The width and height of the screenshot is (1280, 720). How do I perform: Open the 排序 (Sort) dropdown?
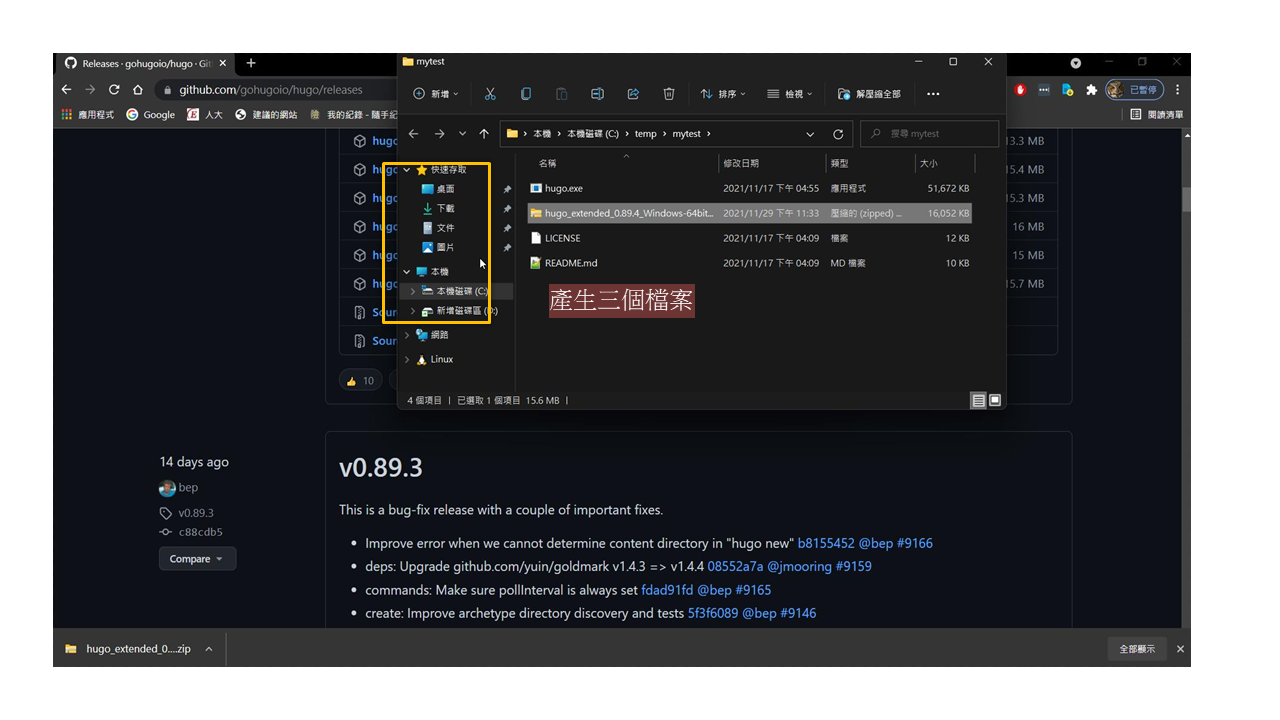[x=723, y=94]
